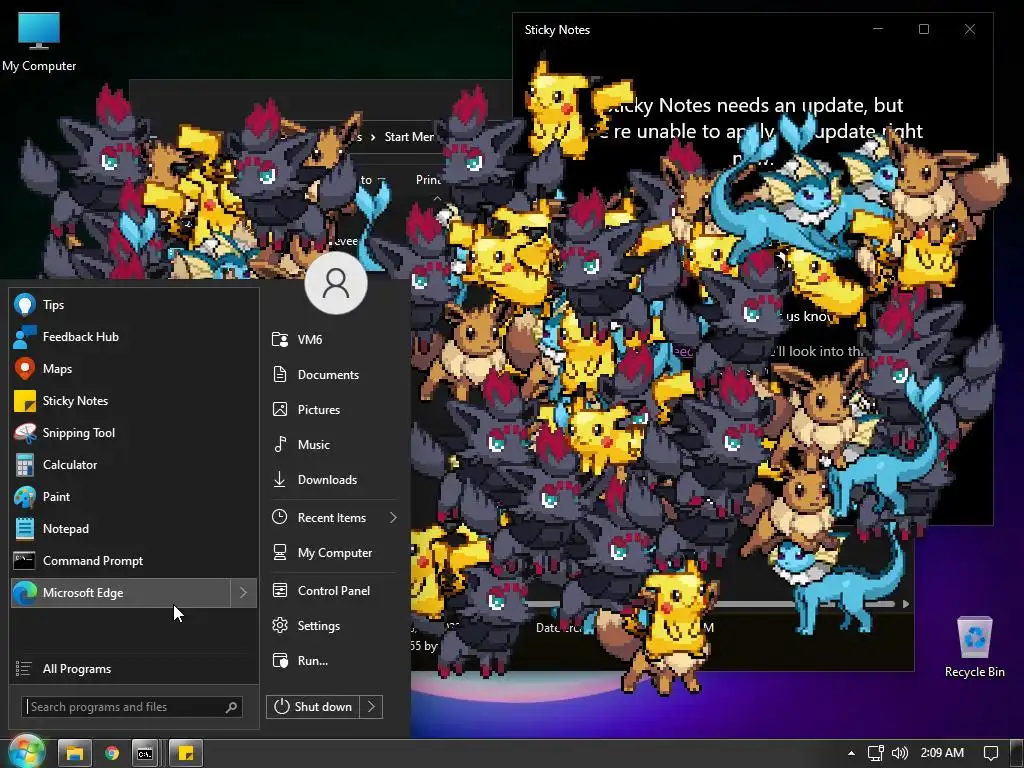
Task: Open My Computer desktop icon
Action: point(39,41)
